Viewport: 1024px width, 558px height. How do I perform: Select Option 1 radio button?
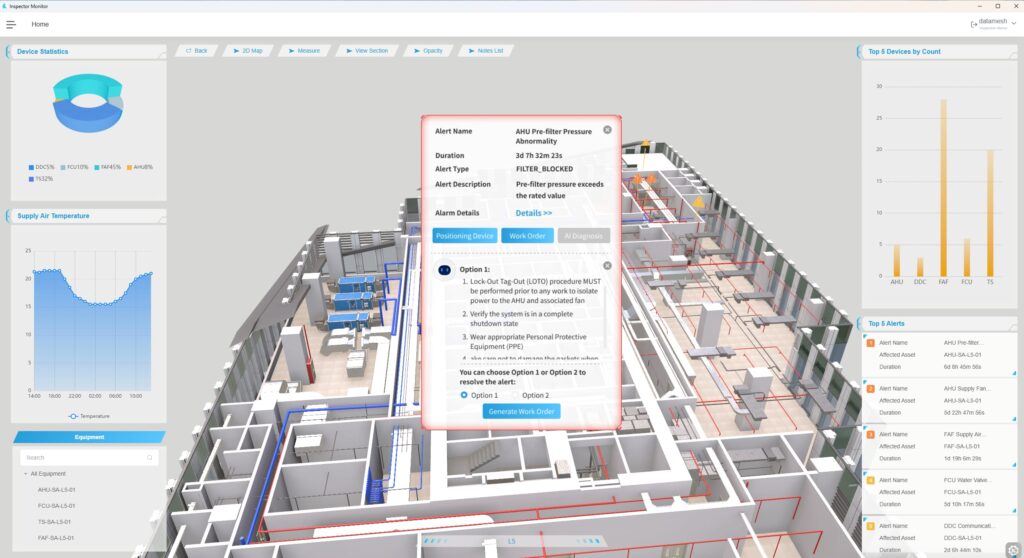464,395
